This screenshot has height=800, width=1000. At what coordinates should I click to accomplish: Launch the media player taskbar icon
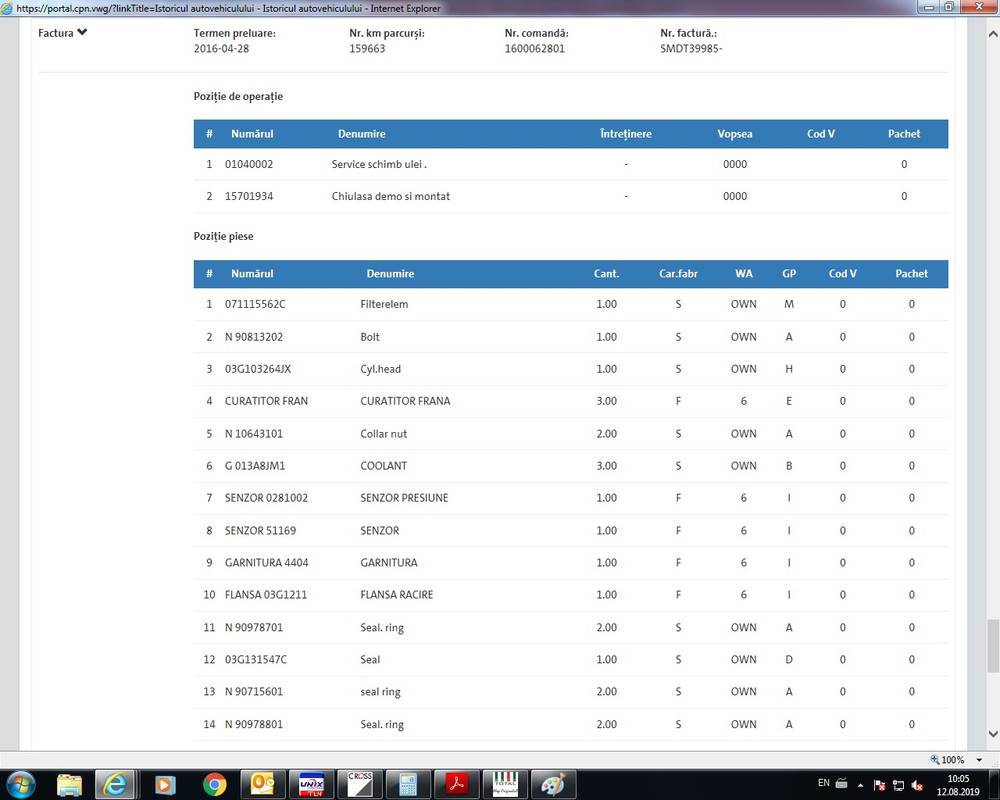tap(165, 784)
